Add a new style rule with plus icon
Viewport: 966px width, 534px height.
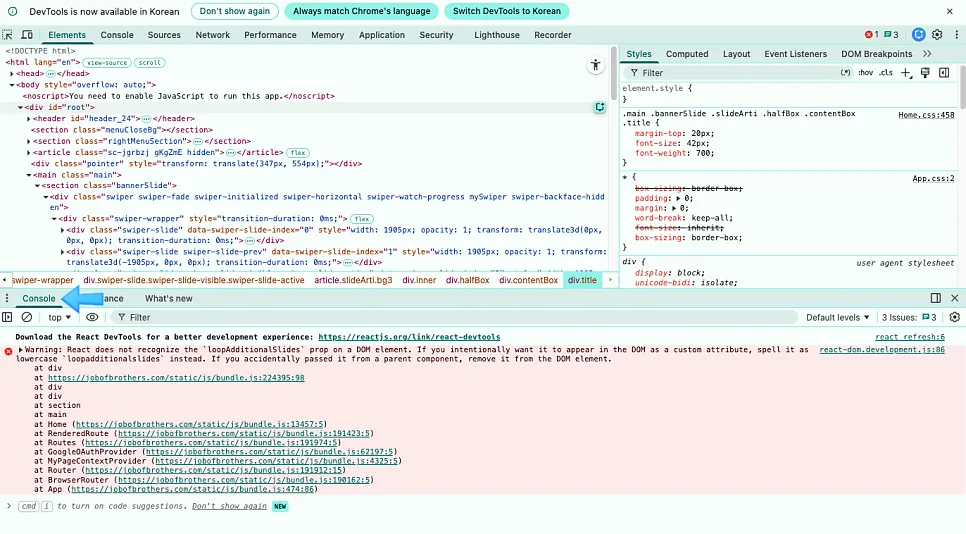906,73
